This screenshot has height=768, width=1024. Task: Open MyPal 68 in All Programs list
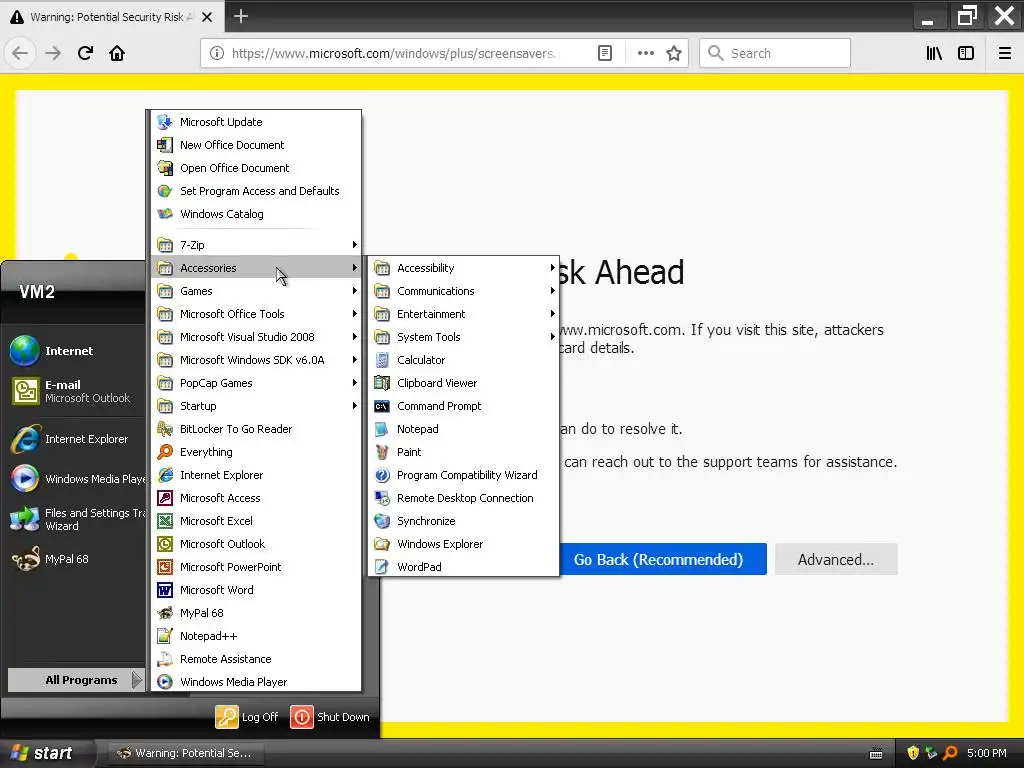click(x=256, y=613)
